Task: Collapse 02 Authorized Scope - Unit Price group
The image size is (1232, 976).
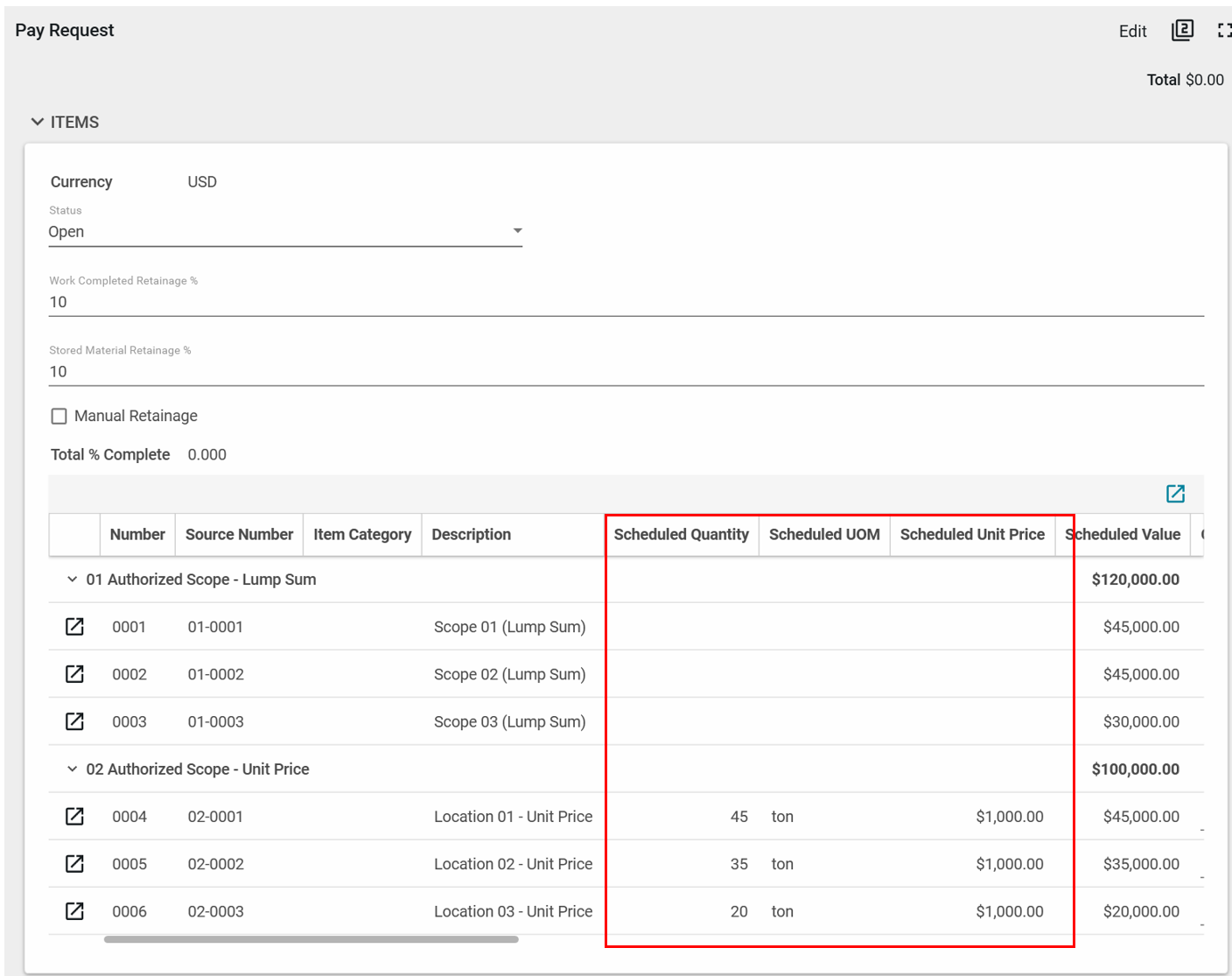Action: click(x=73, y=769)
